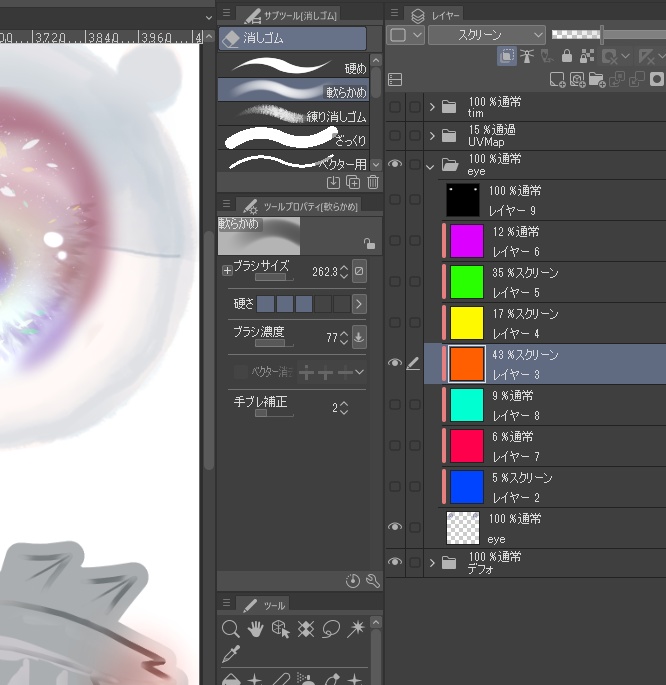Expand the デフォ folder
Image resolution: width=666 pixels, height=685 pixels.
pos(432,563)
